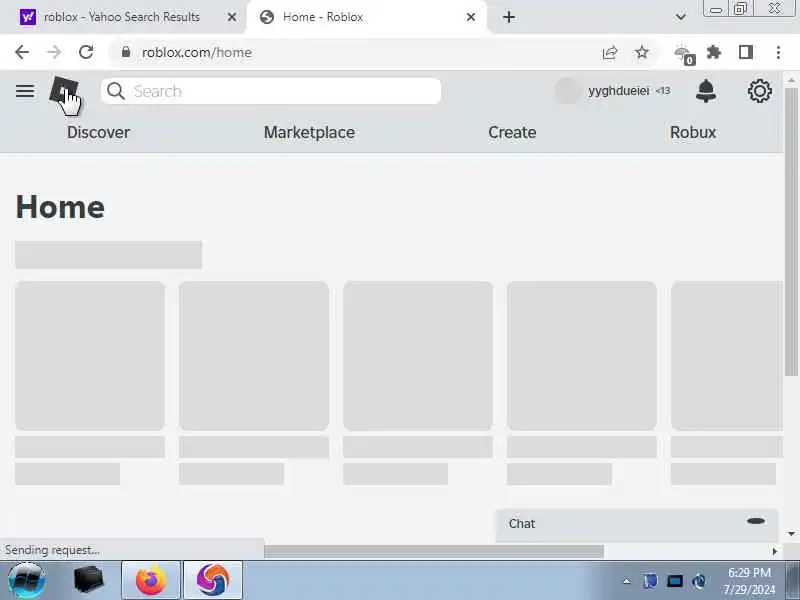The image size is (800, 600).
Task: Open the browser three-dot menu
Action: pos(778,52)
